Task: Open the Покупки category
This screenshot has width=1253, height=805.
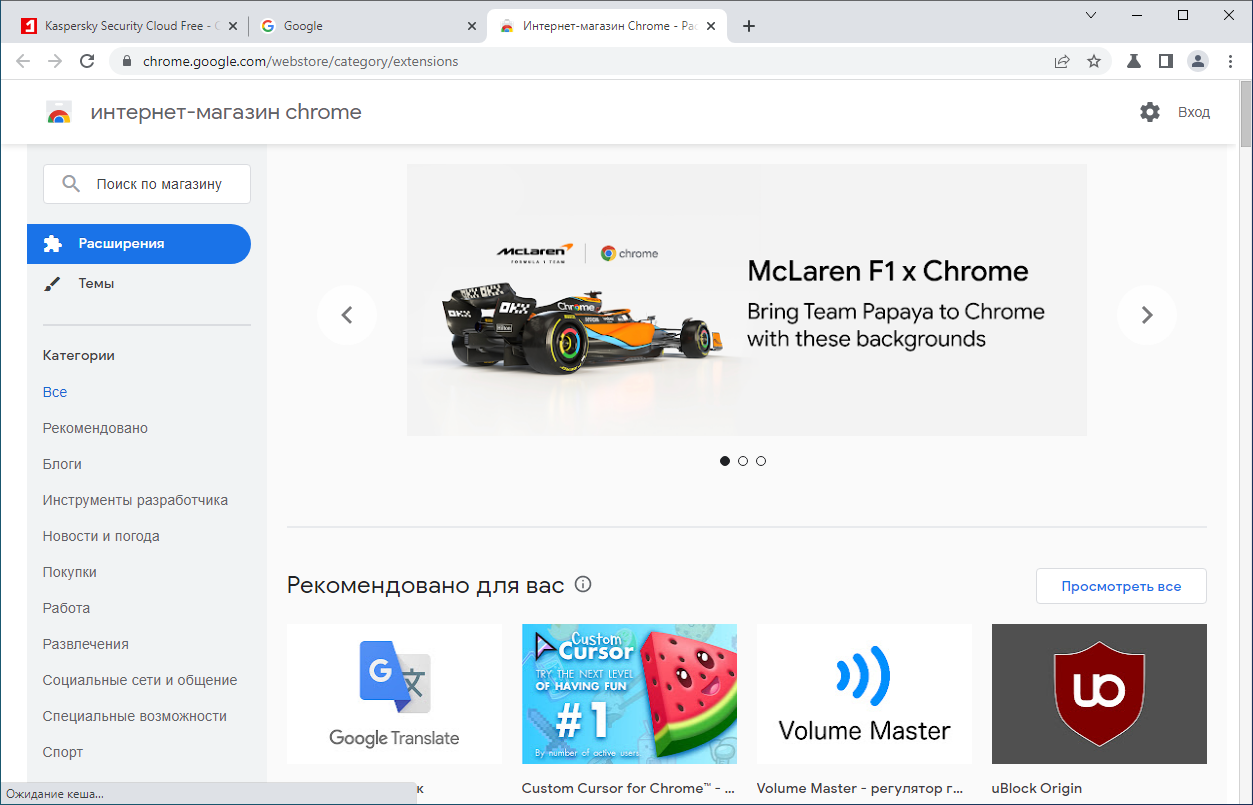Action: tap(70, 572)
